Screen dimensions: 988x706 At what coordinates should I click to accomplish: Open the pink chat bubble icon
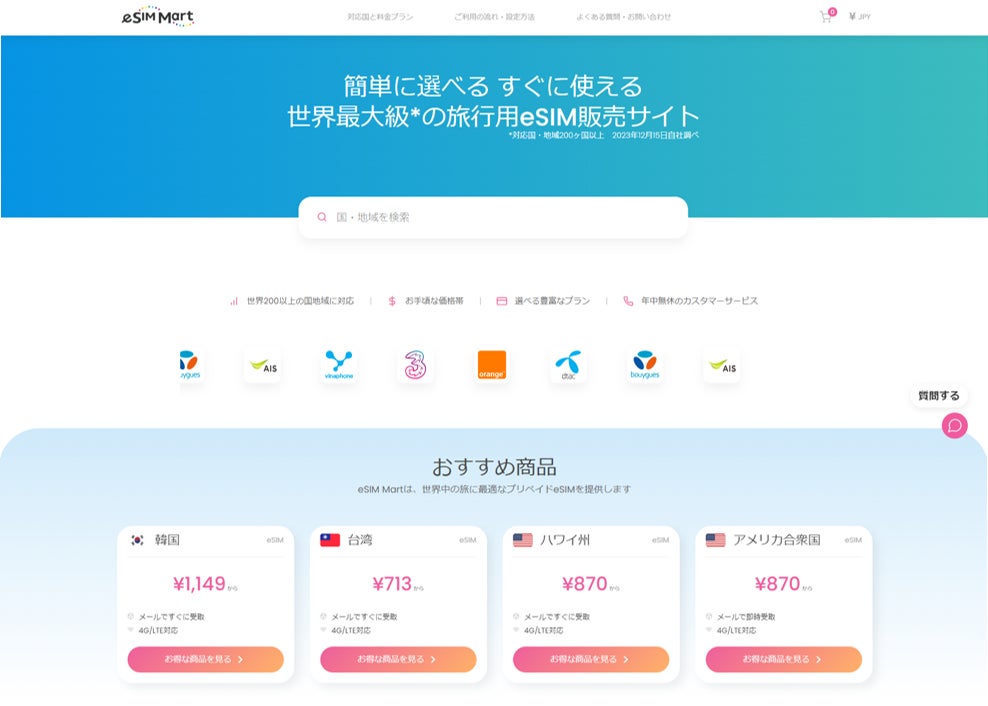click(x=955, y=426)
